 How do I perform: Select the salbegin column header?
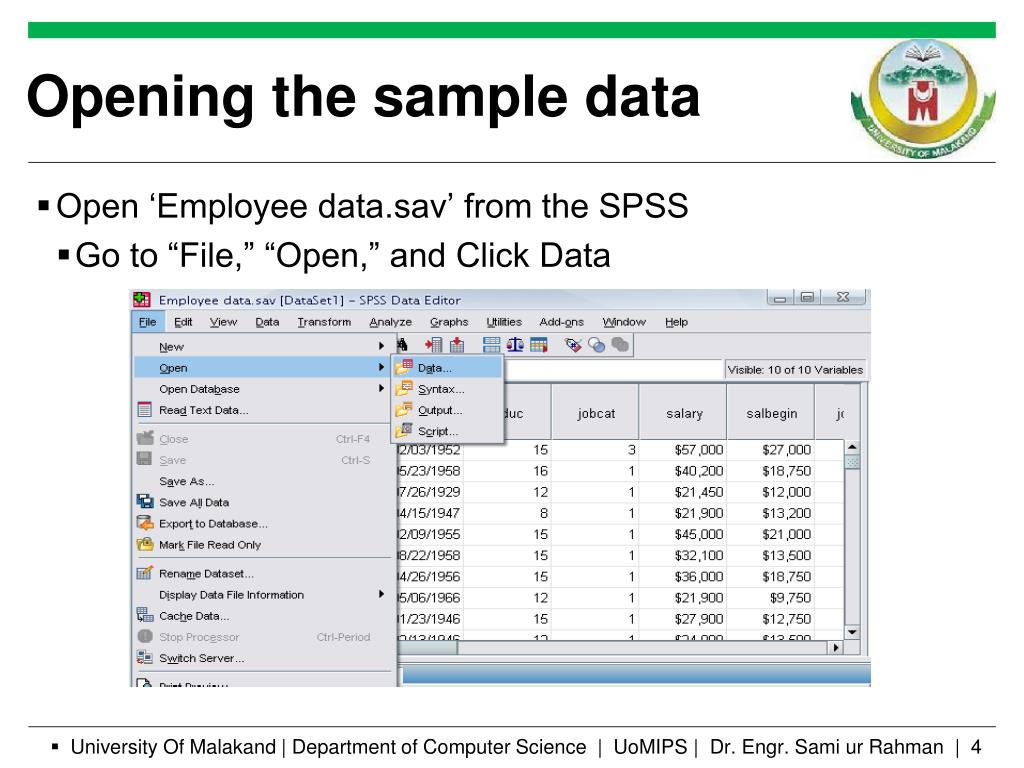[771, 413]
